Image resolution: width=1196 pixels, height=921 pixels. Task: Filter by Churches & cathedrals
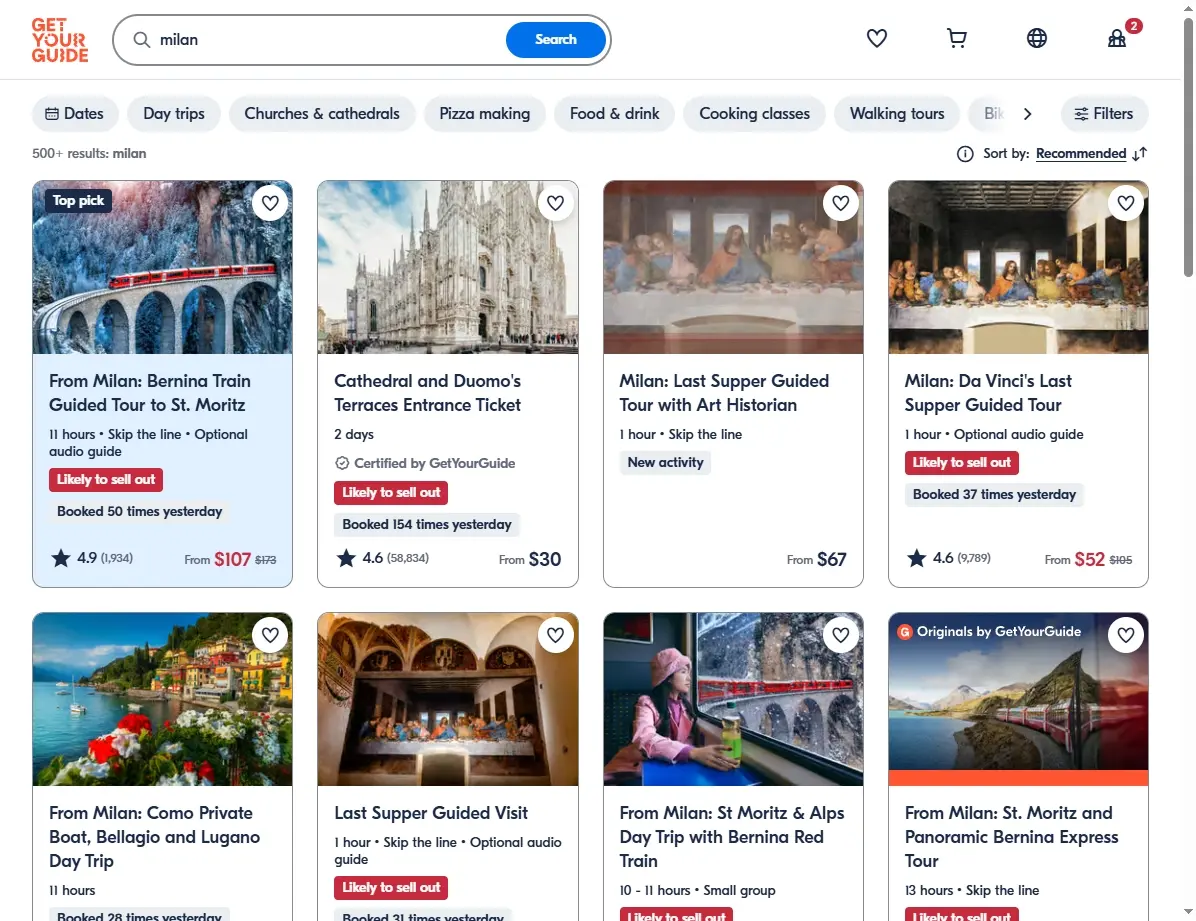pyautogui.click(x=322, y=114)
